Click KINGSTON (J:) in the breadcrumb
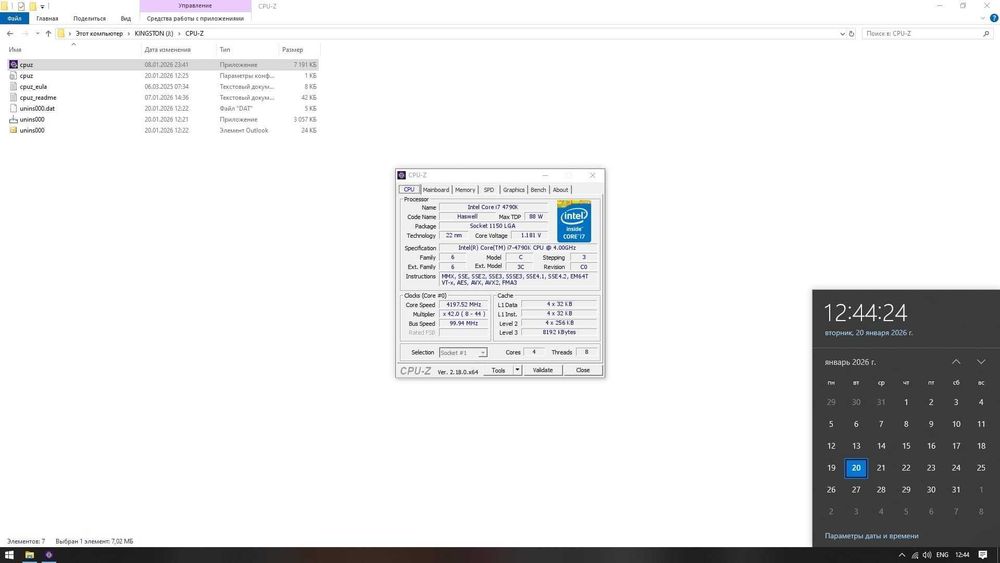This screenshot has height=563, width=1000. coord(154,33)
